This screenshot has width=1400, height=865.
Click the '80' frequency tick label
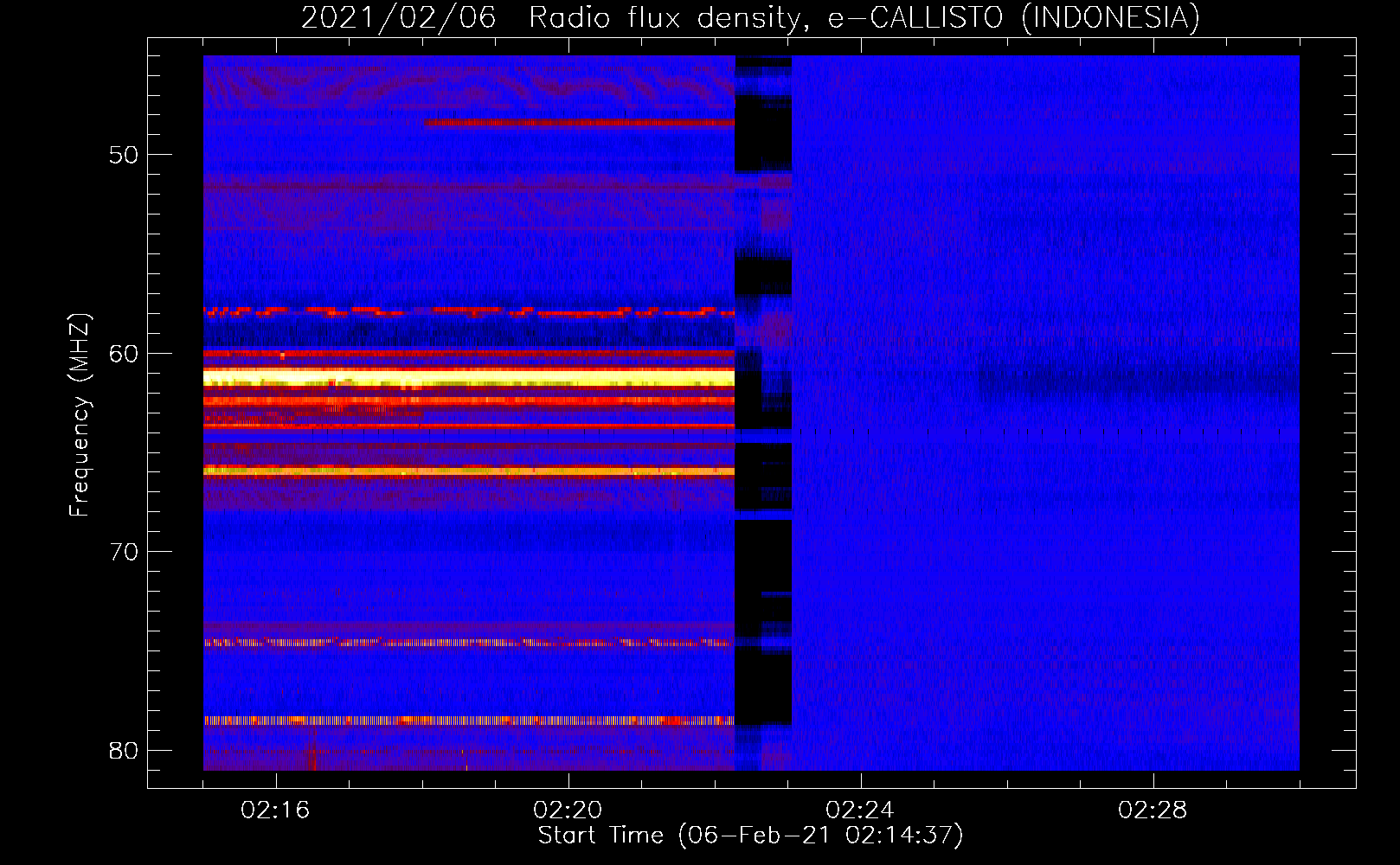(x=125, y=750)
